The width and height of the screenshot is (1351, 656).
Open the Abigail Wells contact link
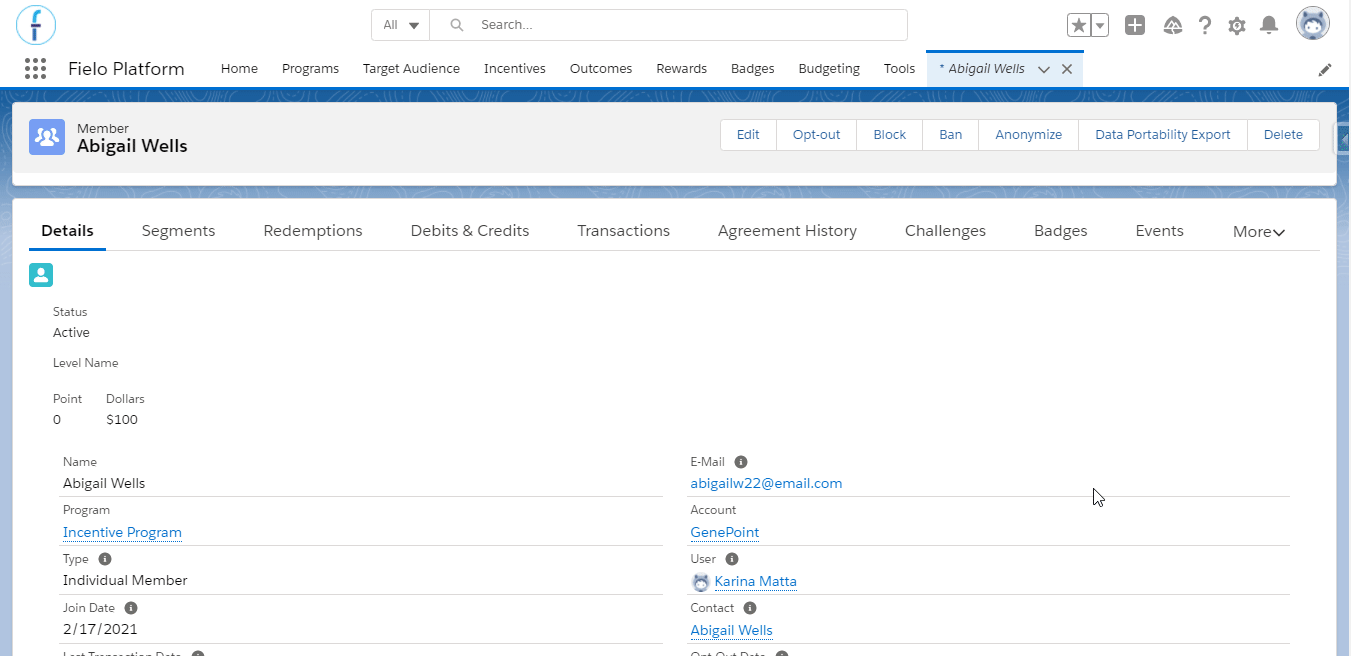pos(731,631)
